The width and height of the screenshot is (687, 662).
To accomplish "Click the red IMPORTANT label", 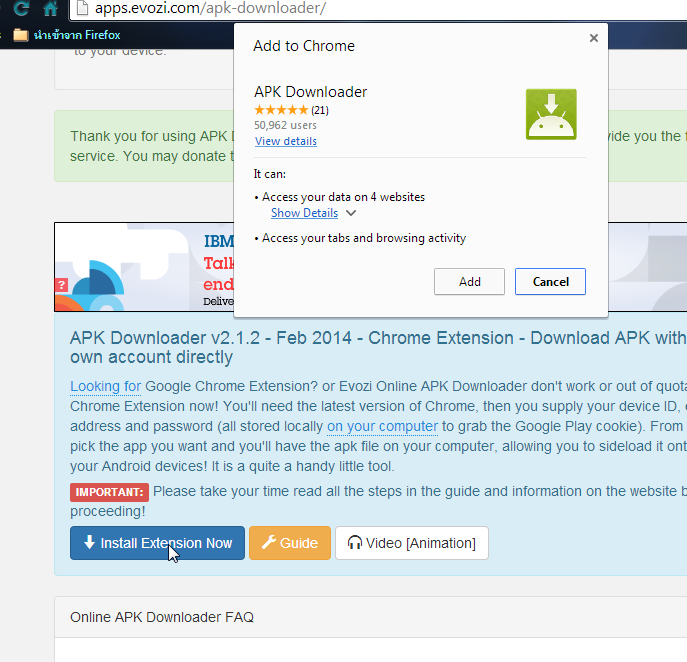I will click(110, 492).
